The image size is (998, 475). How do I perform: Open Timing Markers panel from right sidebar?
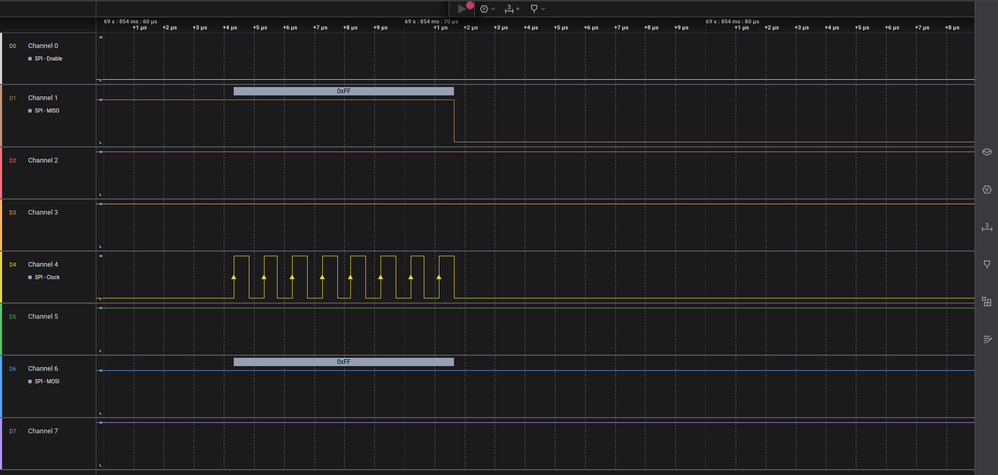click(987, 264)
